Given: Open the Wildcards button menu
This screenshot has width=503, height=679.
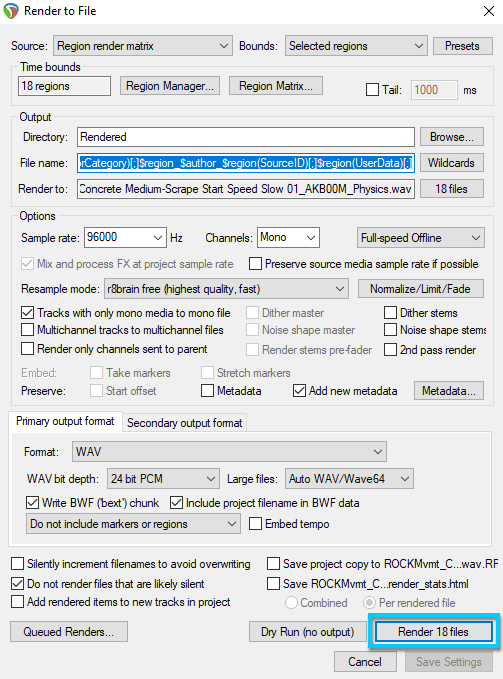Looking at the screenshot, I should 451,163.
